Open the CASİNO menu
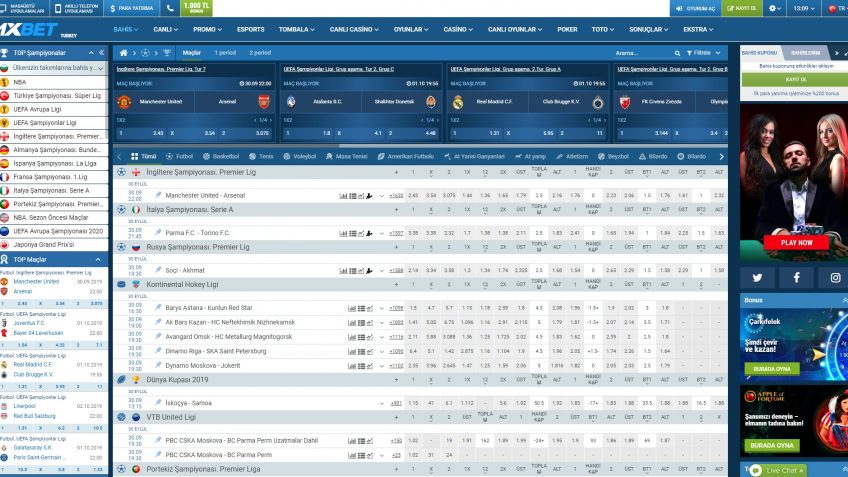Screen dimensions: 848x477 coord(458,30)
